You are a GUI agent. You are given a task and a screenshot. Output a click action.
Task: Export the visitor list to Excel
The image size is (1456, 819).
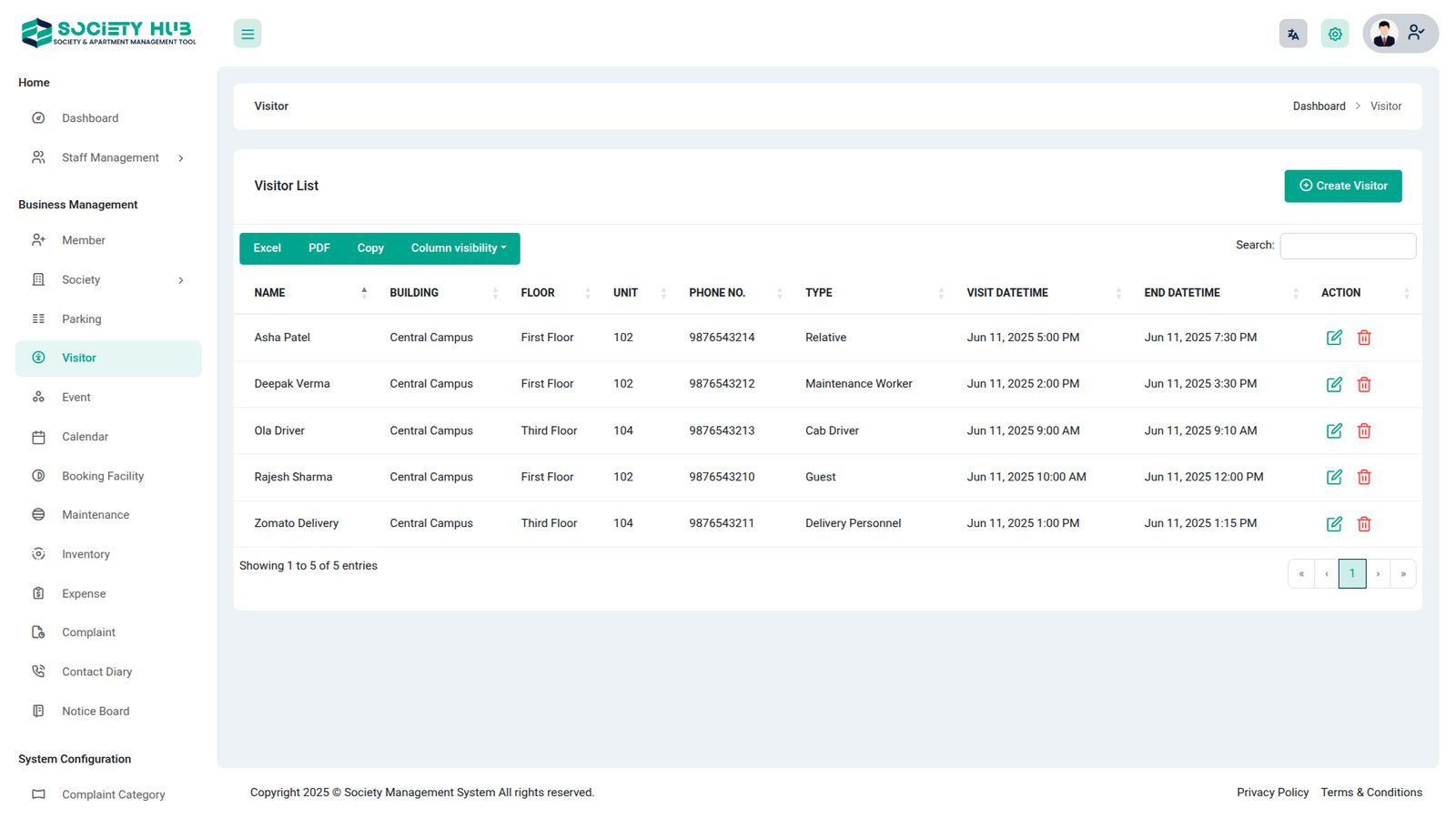click(x=267, y=248)
